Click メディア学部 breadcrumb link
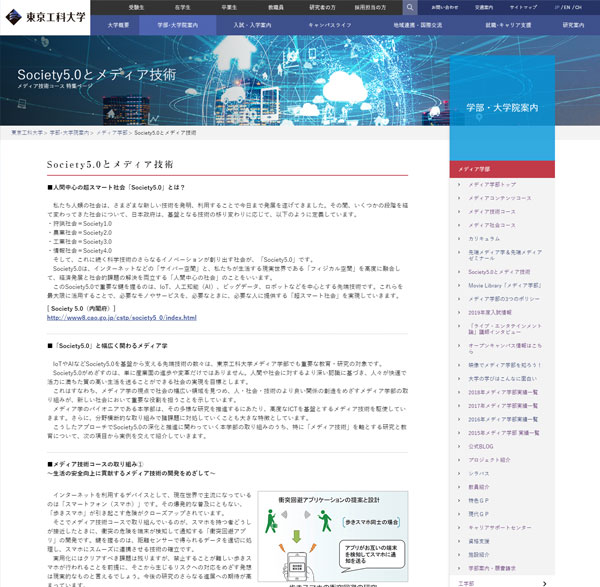The image size is (600, 587). click(x=111, y=133)
